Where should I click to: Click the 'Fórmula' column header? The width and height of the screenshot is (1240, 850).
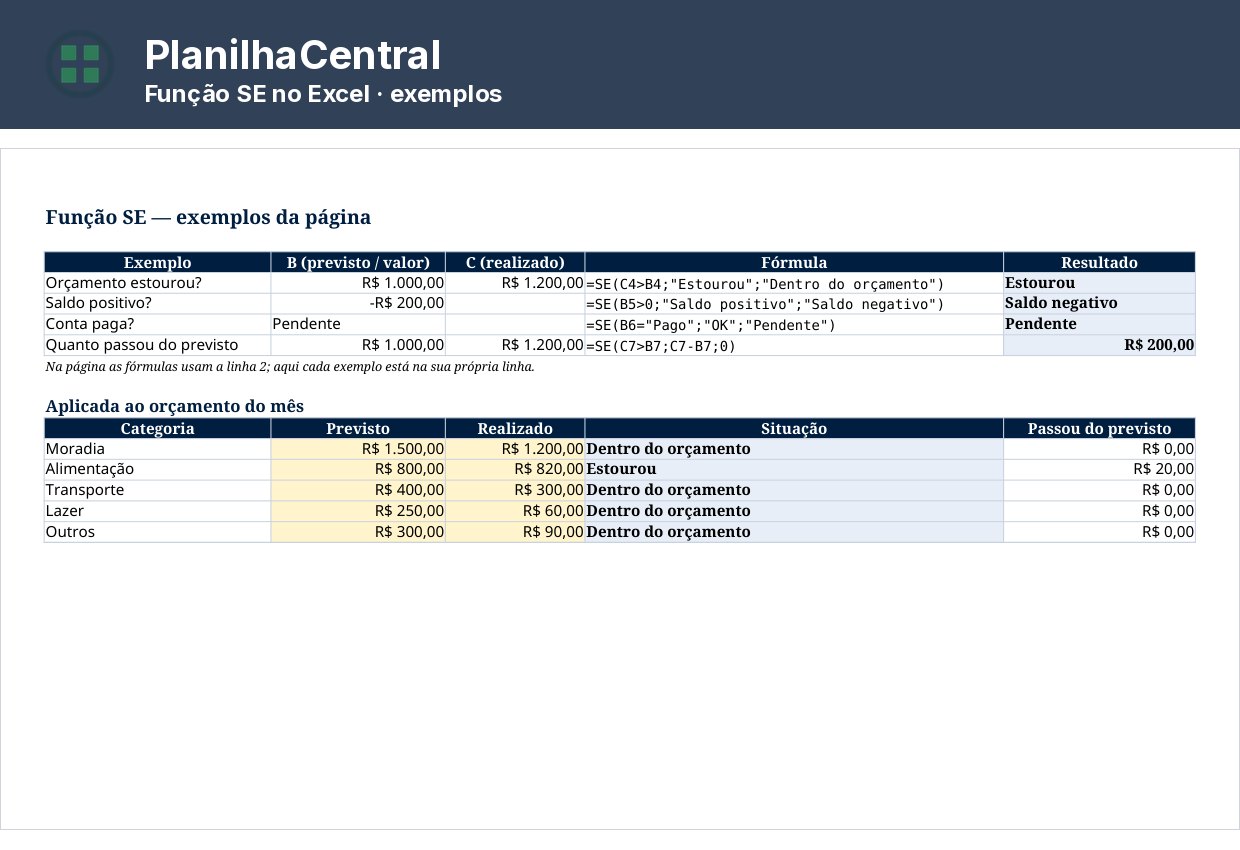[x=794, y=262]
